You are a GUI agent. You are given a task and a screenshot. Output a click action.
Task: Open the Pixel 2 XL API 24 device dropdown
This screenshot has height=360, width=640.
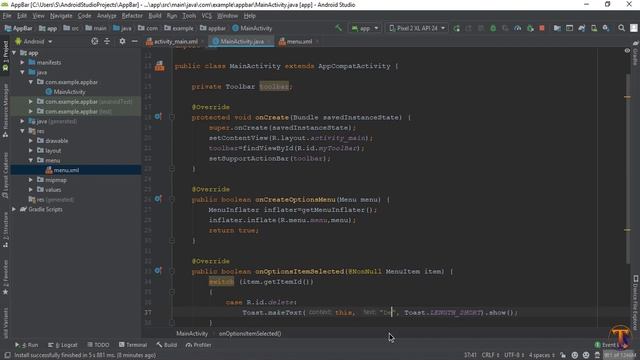(x=417, y=28)
